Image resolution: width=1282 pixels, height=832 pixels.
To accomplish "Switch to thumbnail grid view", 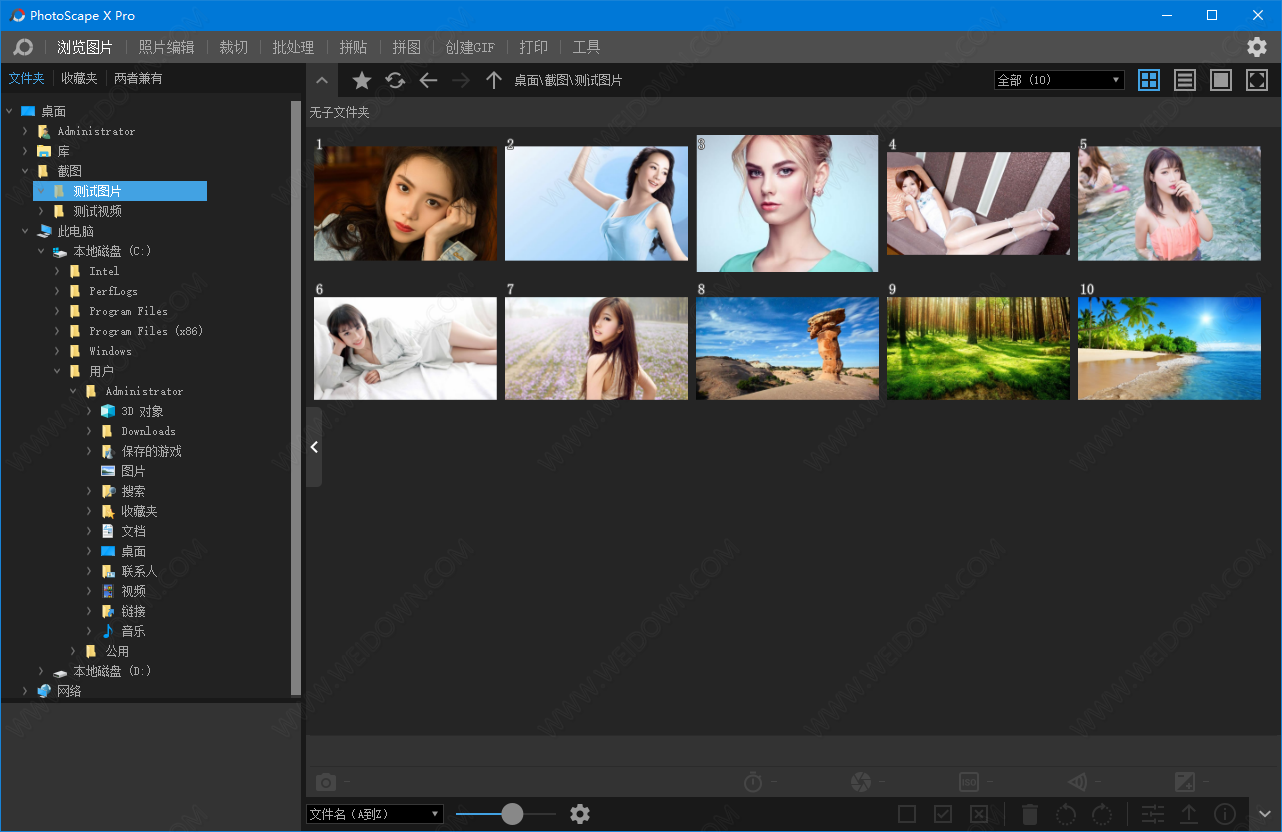I will click(x=1149, y=80).
